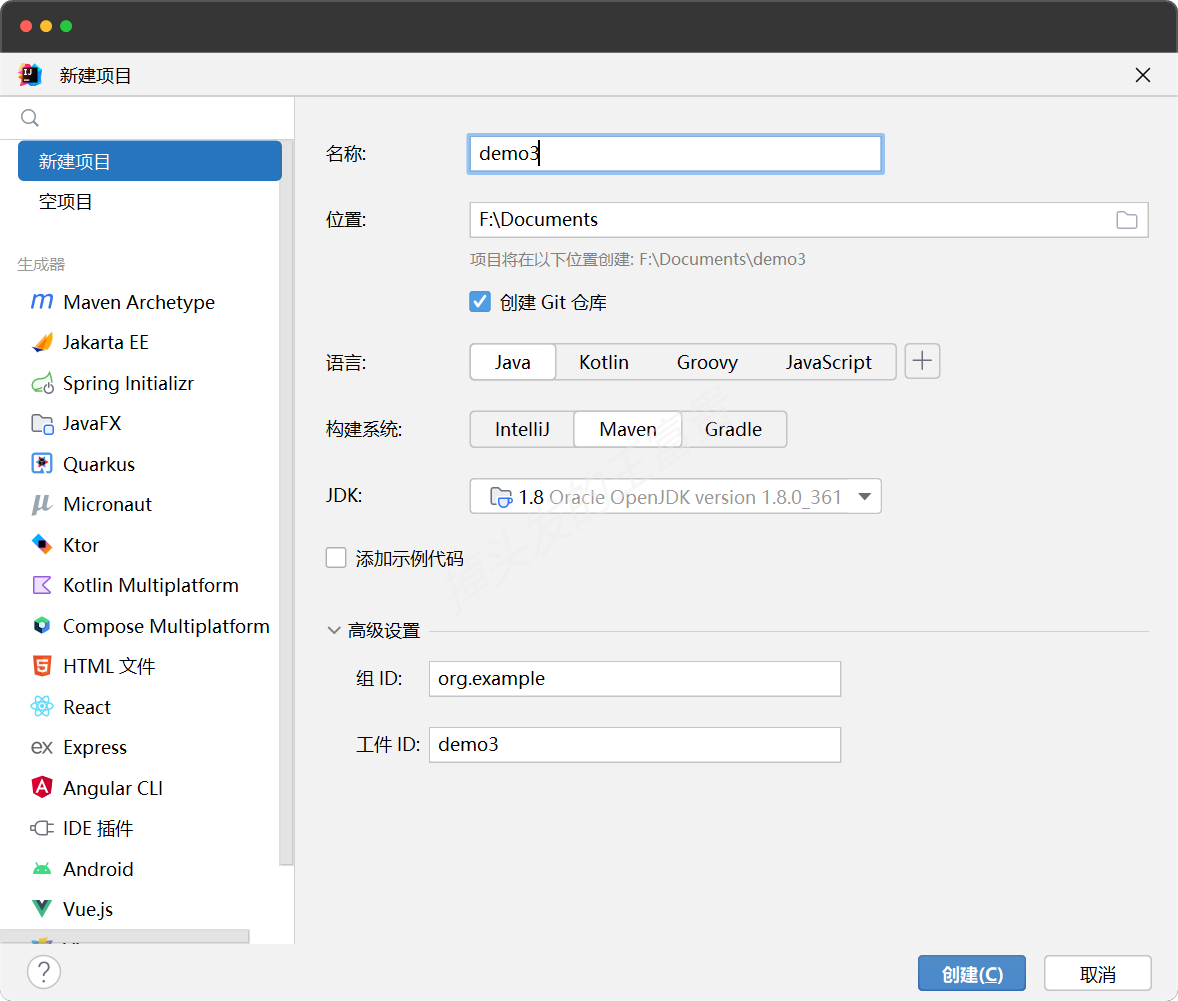Click the macOS green maximize light

pyautogui.click(x=66, y=26)
